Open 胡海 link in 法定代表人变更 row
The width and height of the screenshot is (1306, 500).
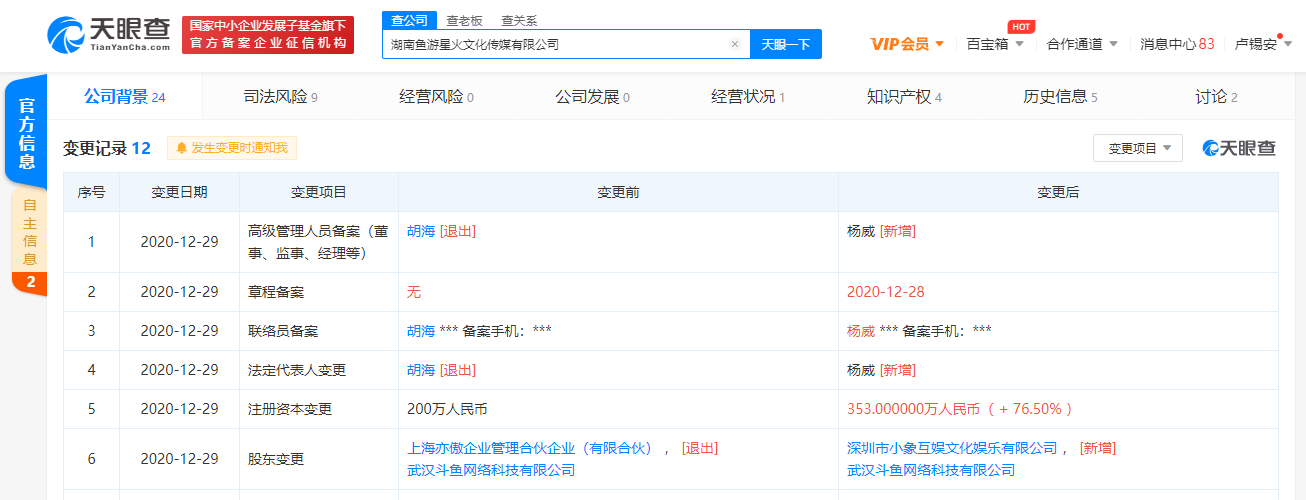click(x=421, y=370)
